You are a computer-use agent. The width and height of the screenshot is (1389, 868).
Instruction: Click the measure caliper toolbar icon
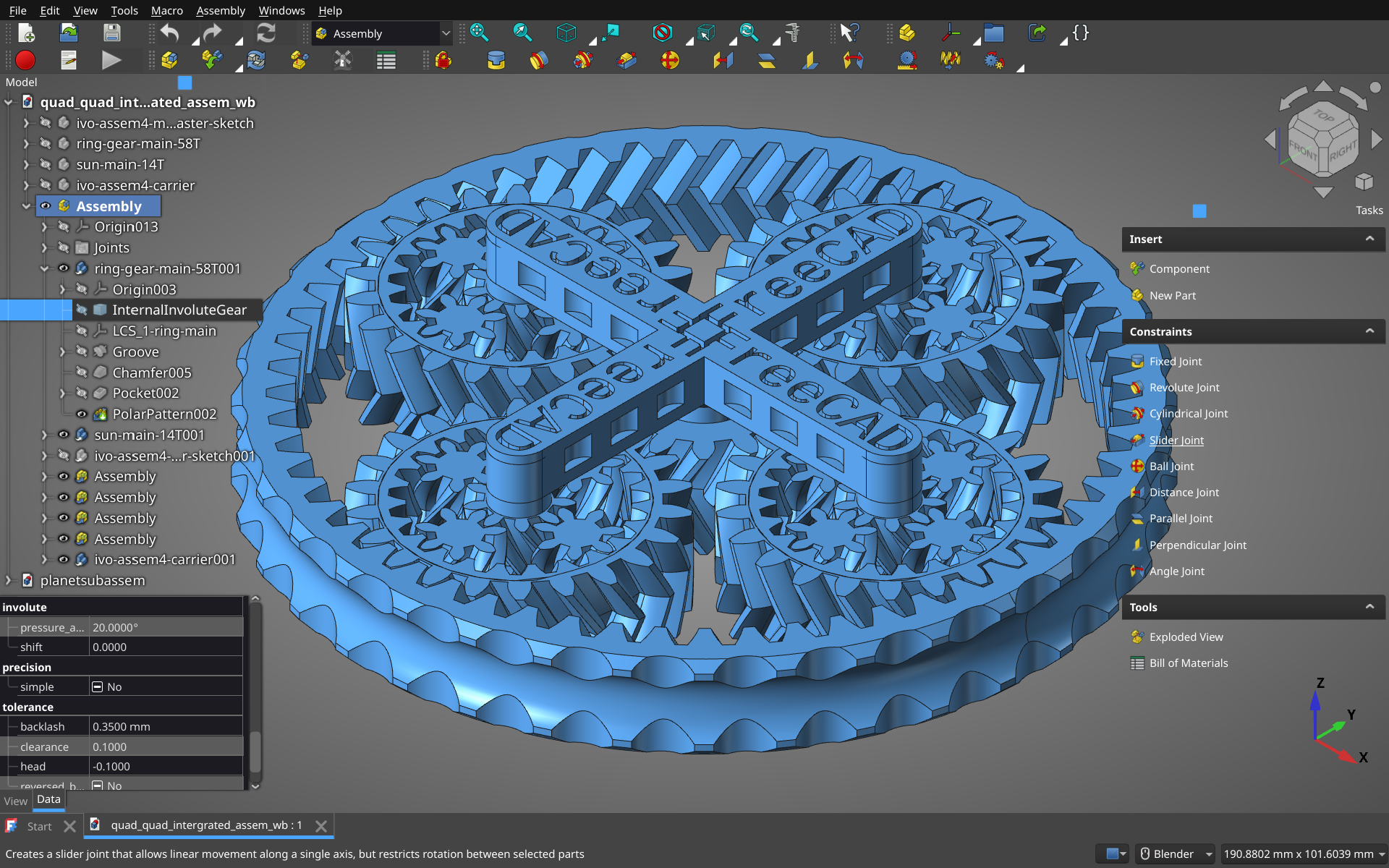click(793, 33)
